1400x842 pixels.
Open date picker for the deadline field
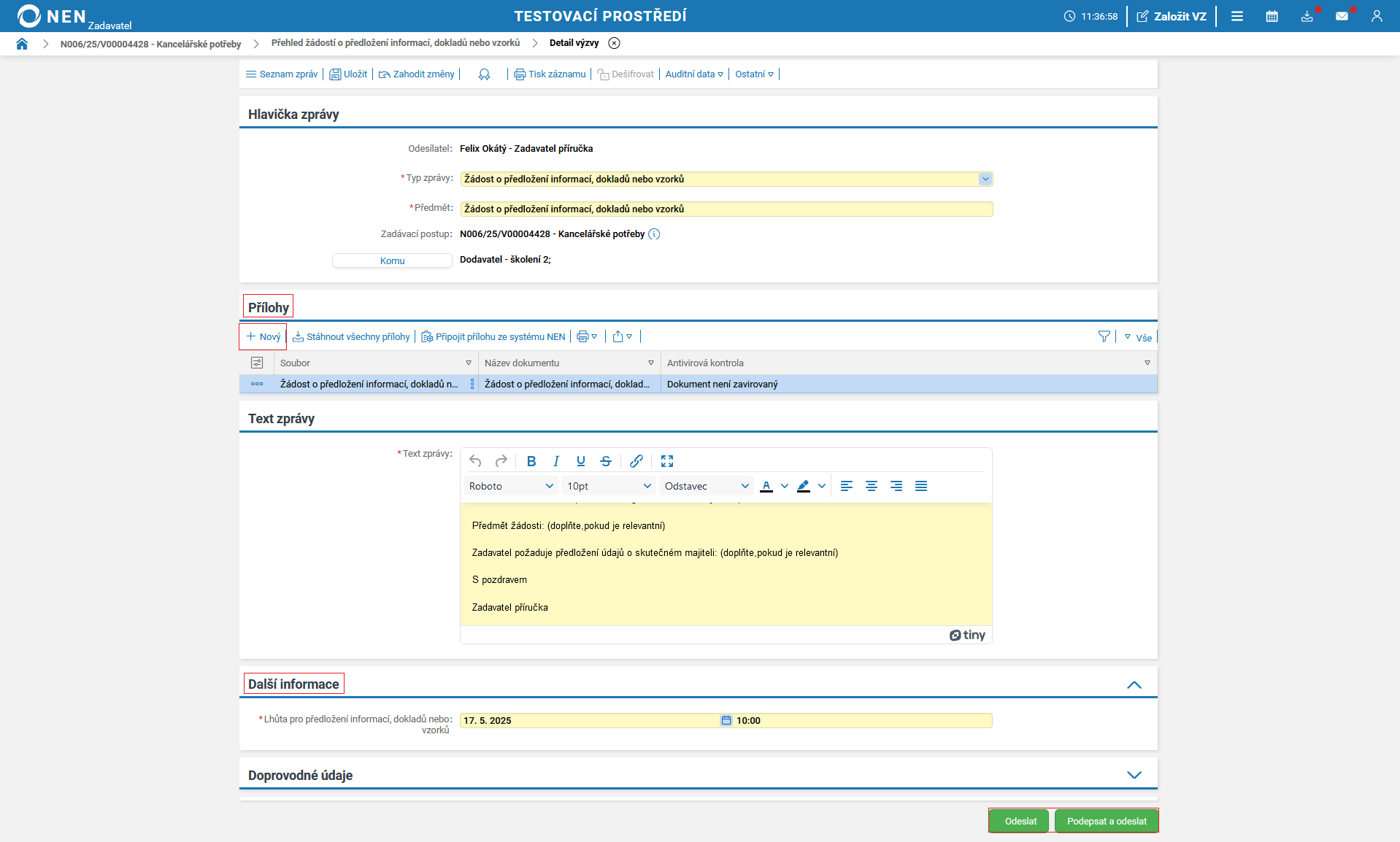pyautogui.click(x=726, y=721)
